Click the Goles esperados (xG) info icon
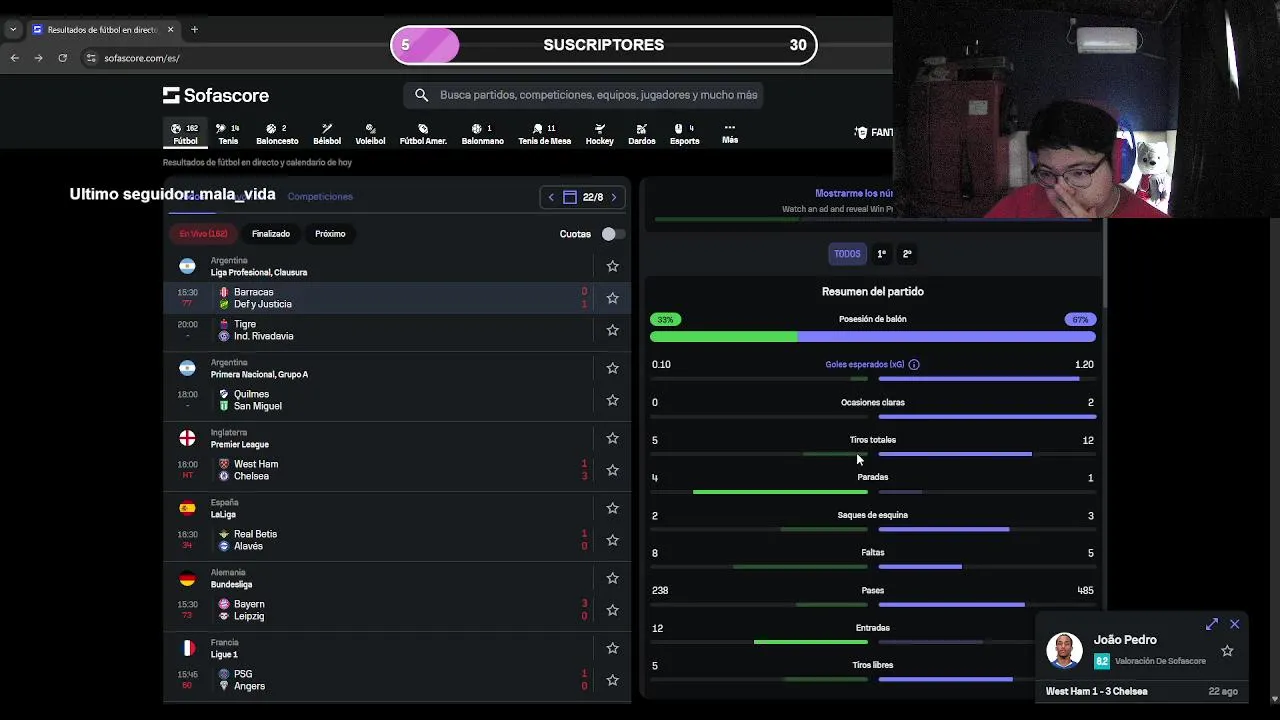This screenshot has height=720, width=1280. tap(914, 365)
